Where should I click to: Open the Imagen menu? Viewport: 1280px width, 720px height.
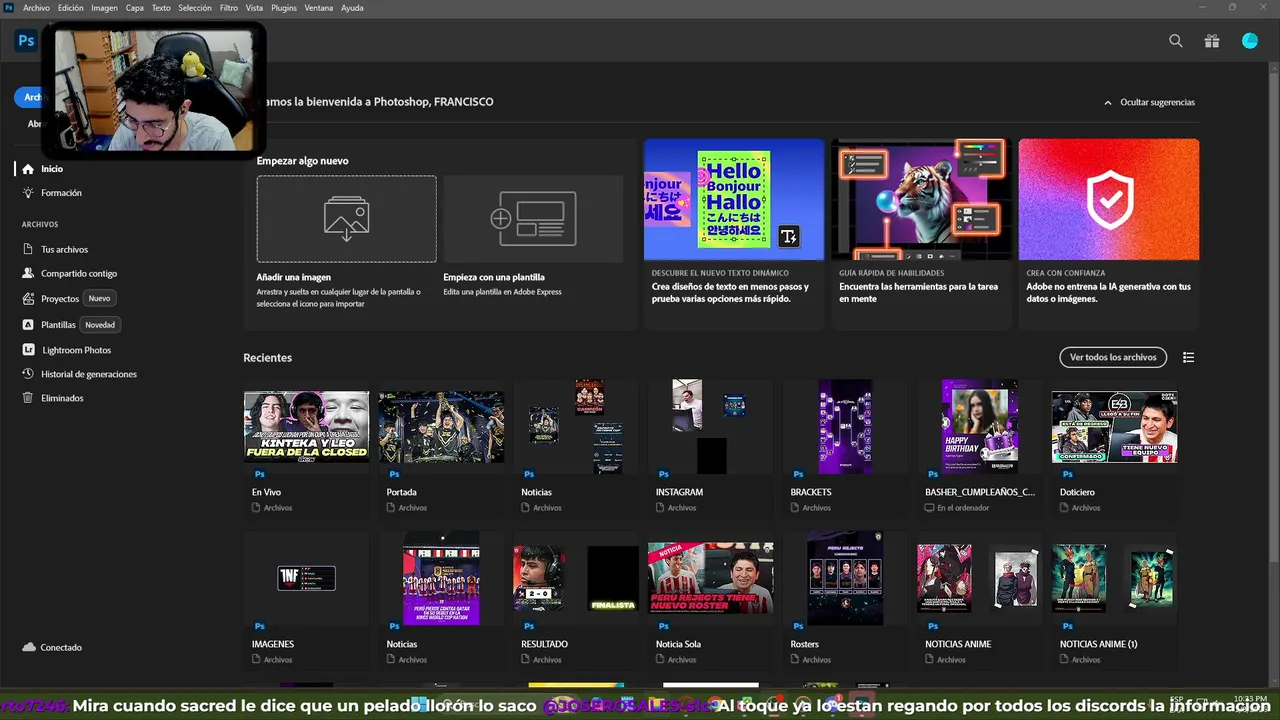tap(104, 8)
